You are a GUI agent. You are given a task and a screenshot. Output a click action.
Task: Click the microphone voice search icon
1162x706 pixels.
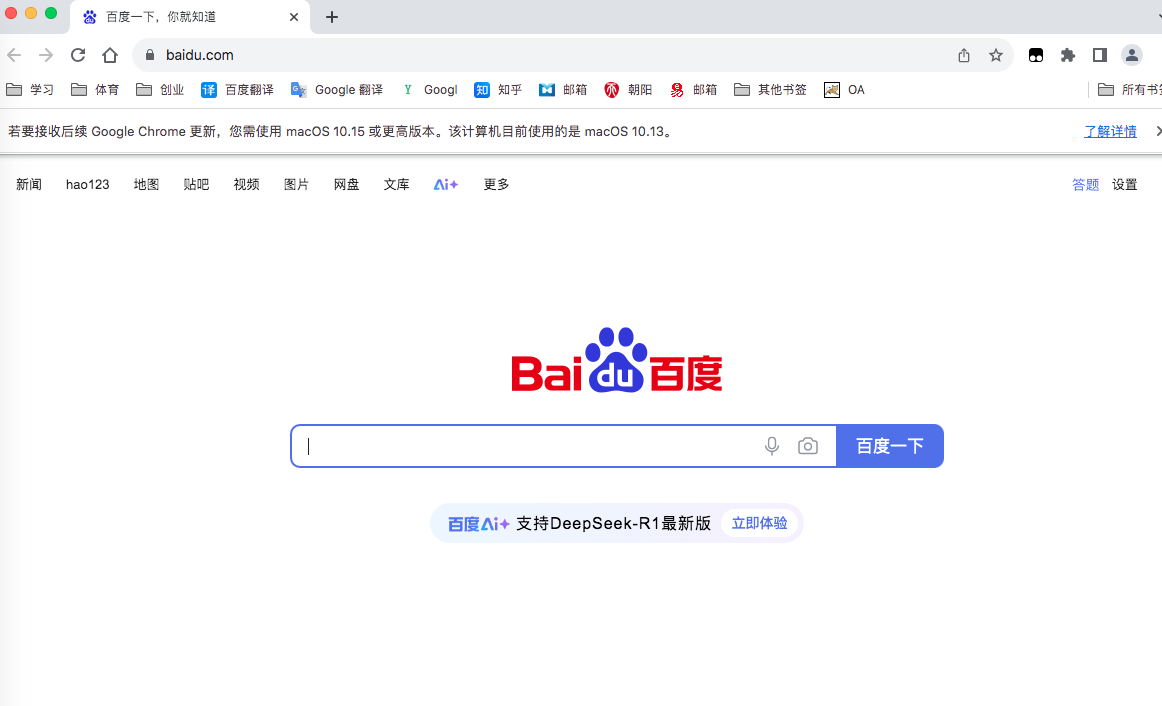(771, 446)
